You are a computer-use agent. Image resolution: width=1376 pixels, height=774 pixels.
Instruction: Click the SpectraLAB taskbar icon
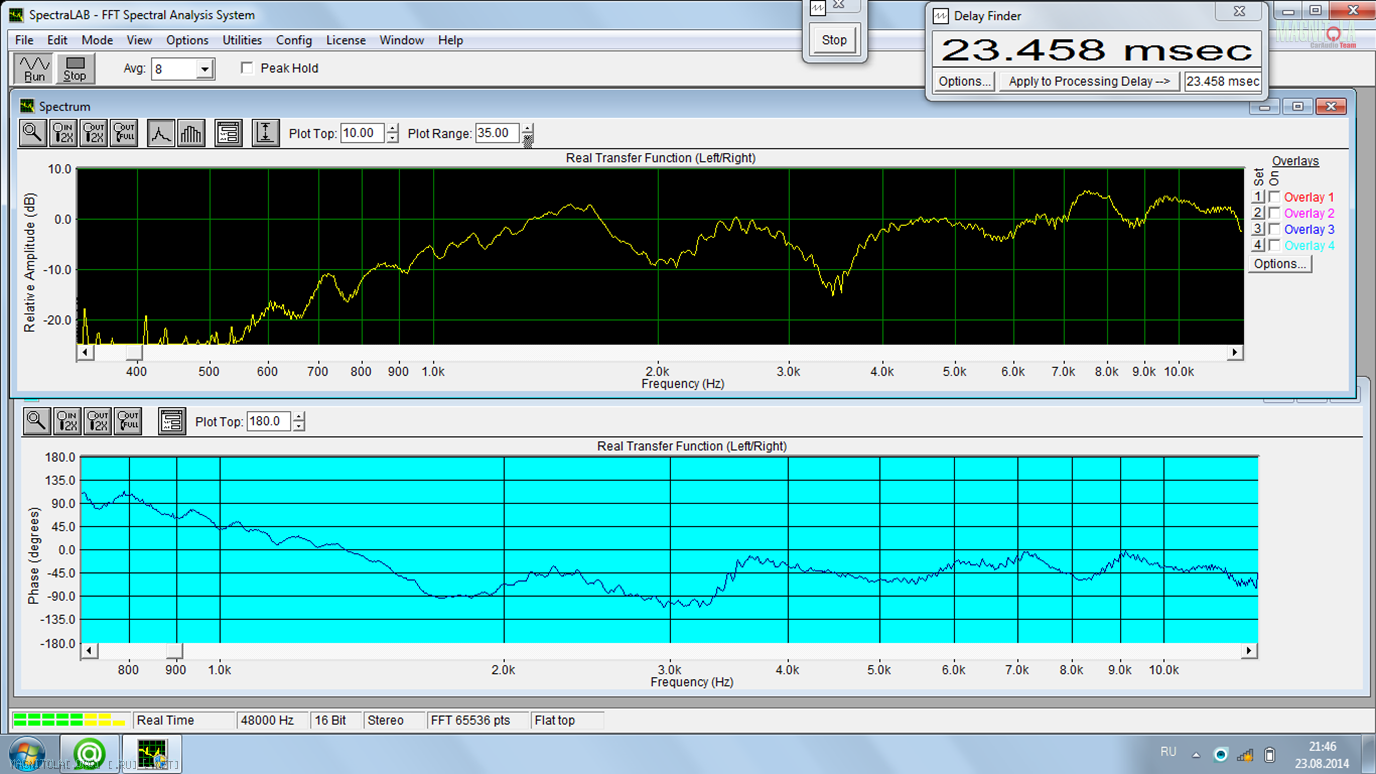pos(152,753)
